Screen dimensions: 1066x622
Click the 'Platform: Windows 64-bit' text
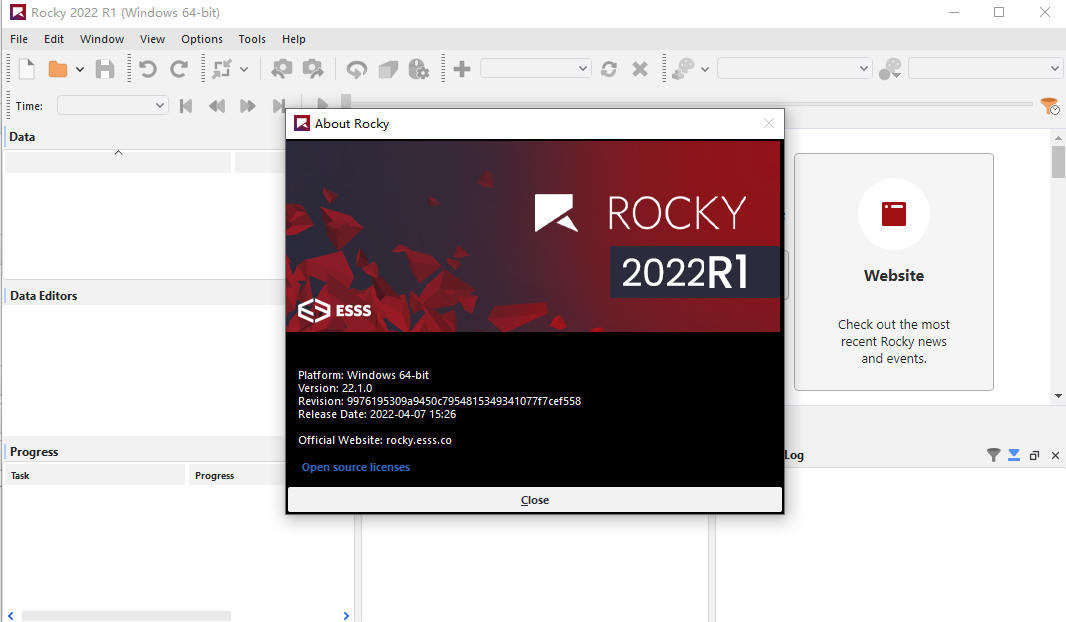[363, 375]
